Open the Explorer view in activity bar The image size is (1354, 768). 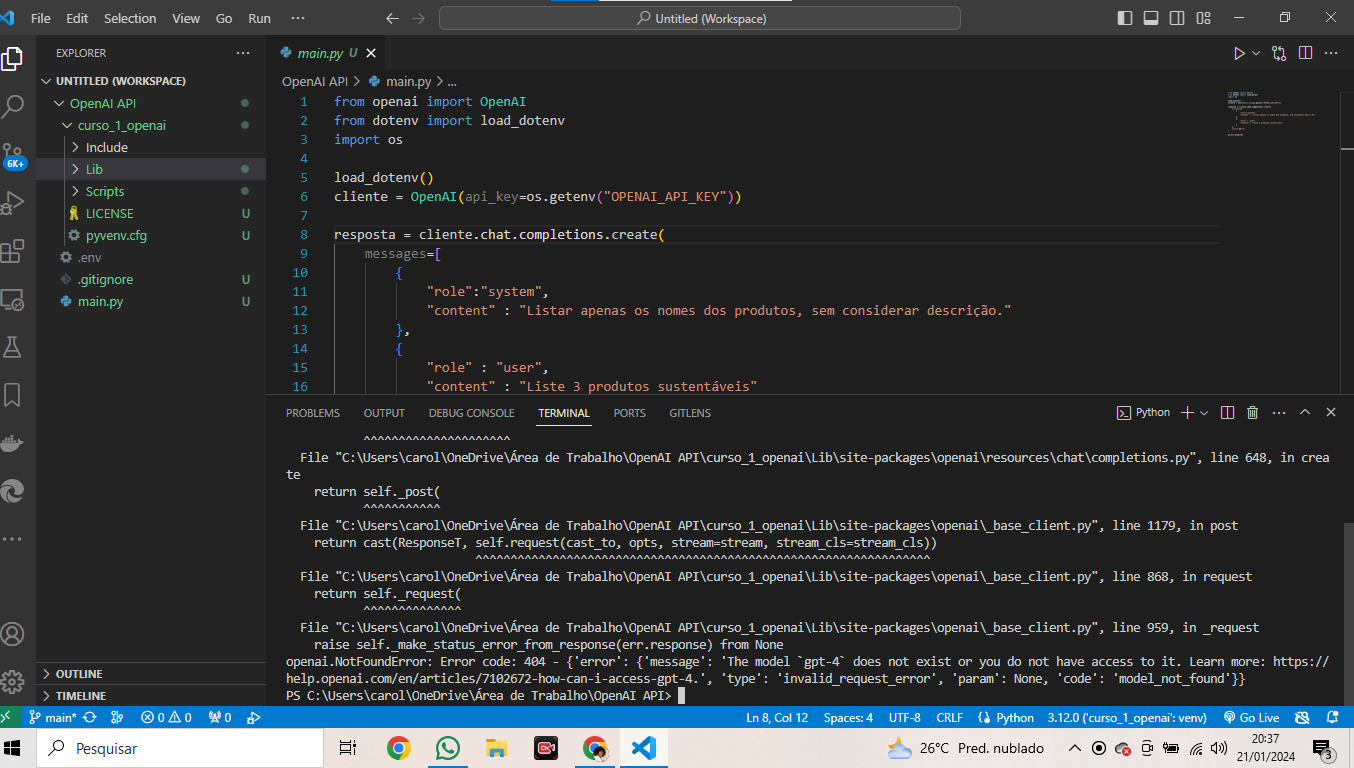(13, 58)
